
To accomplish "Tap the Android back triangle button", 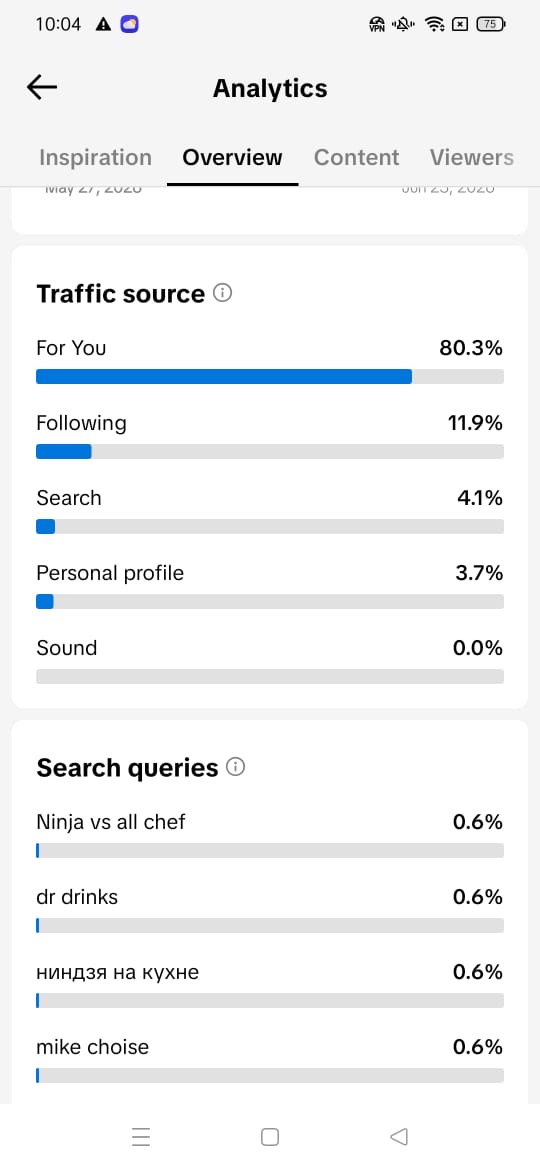I will tap(399, 1136).
